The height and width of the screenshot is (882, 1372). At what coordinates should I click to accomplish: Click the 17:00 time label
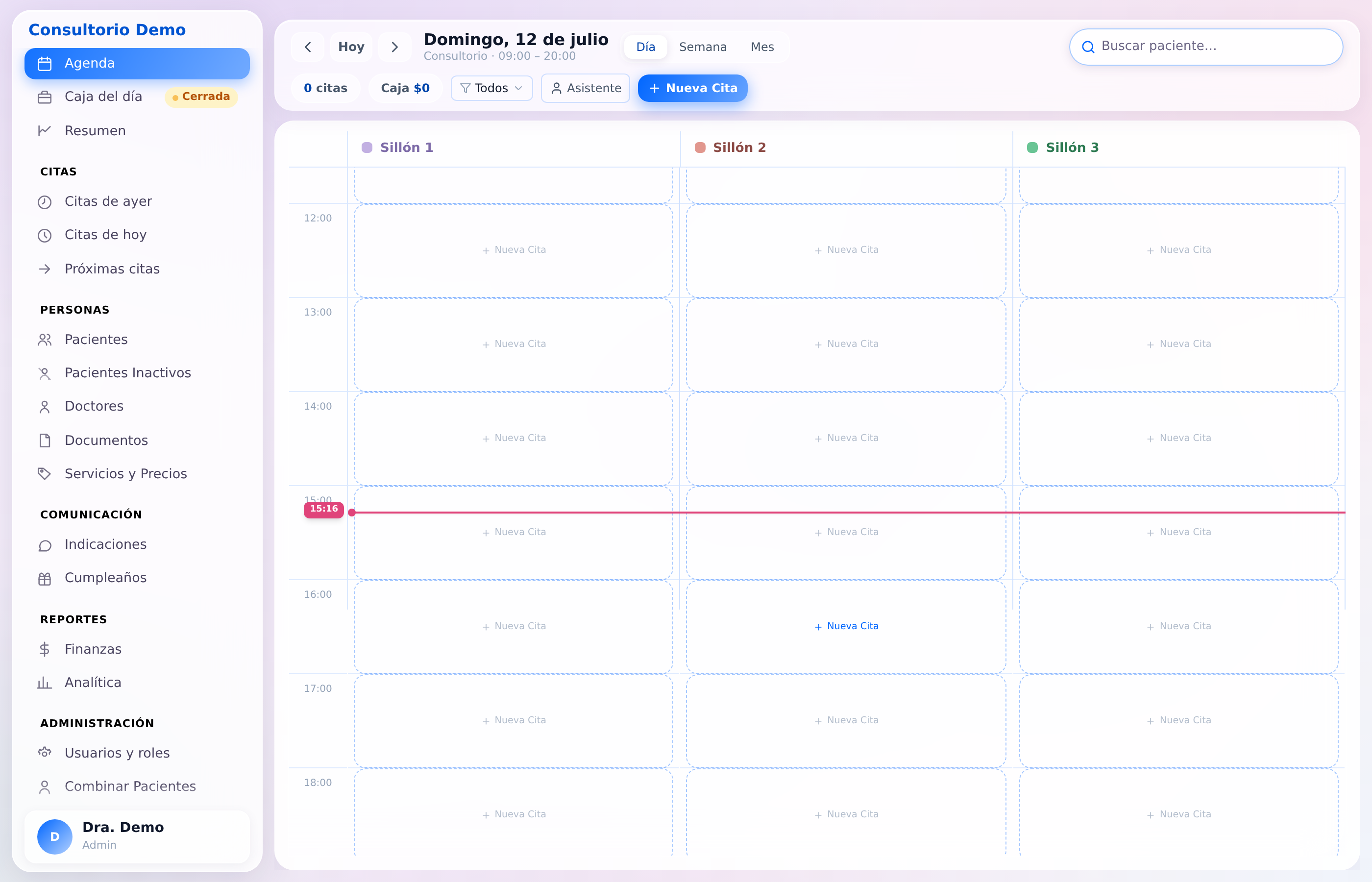pos(318,688)
